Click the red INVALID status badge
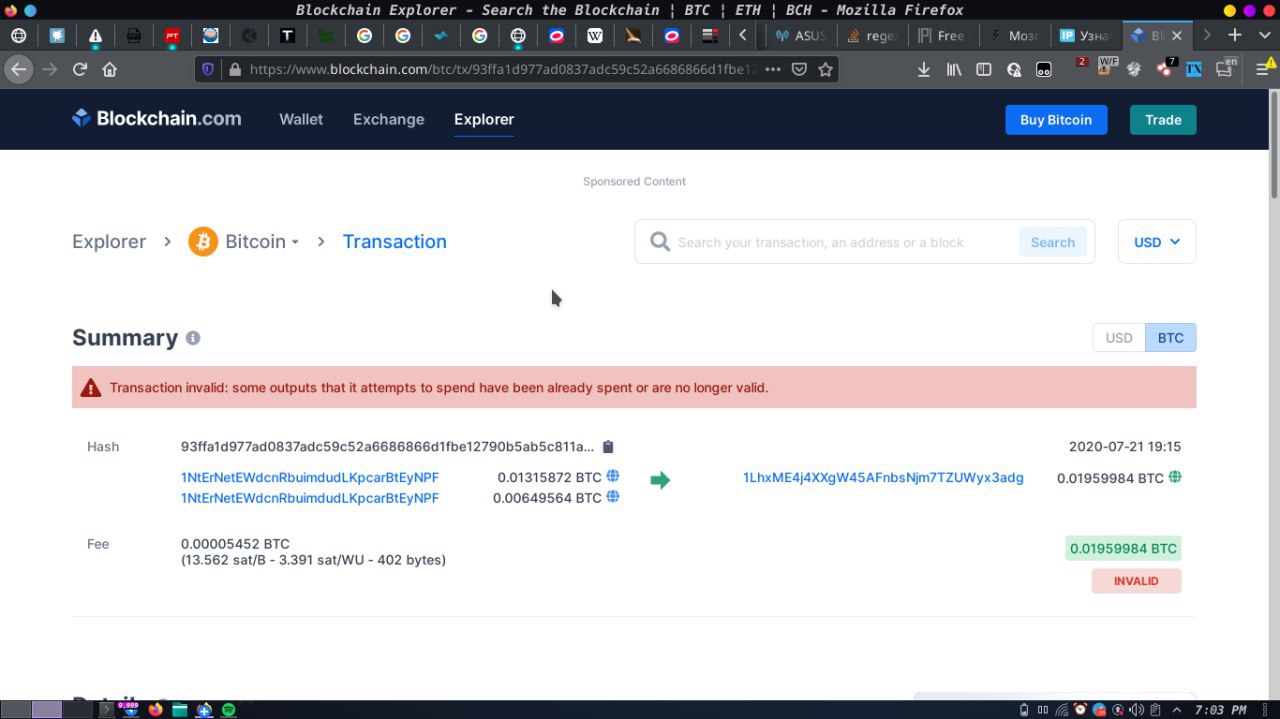 [x=1136, y=581]
